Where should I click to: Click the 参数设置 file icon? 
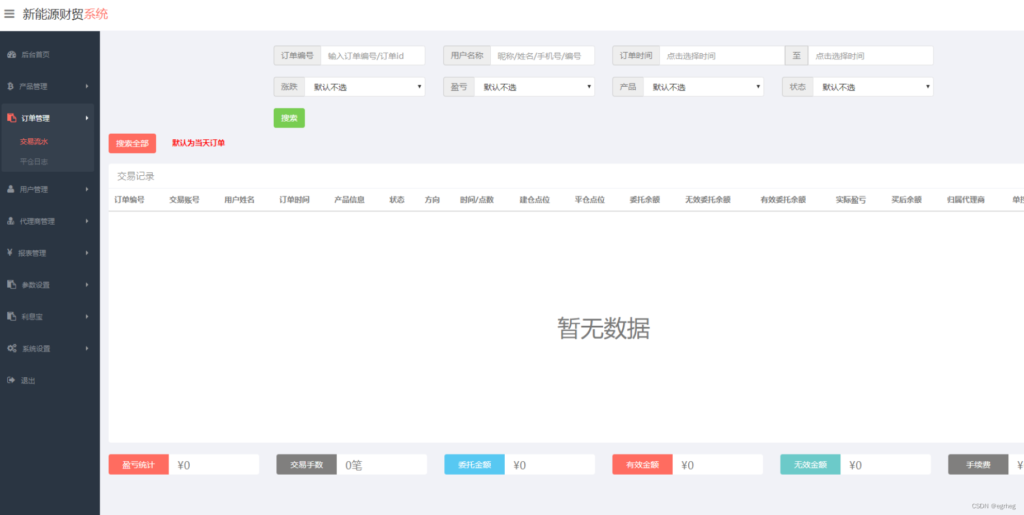(11, 285)
